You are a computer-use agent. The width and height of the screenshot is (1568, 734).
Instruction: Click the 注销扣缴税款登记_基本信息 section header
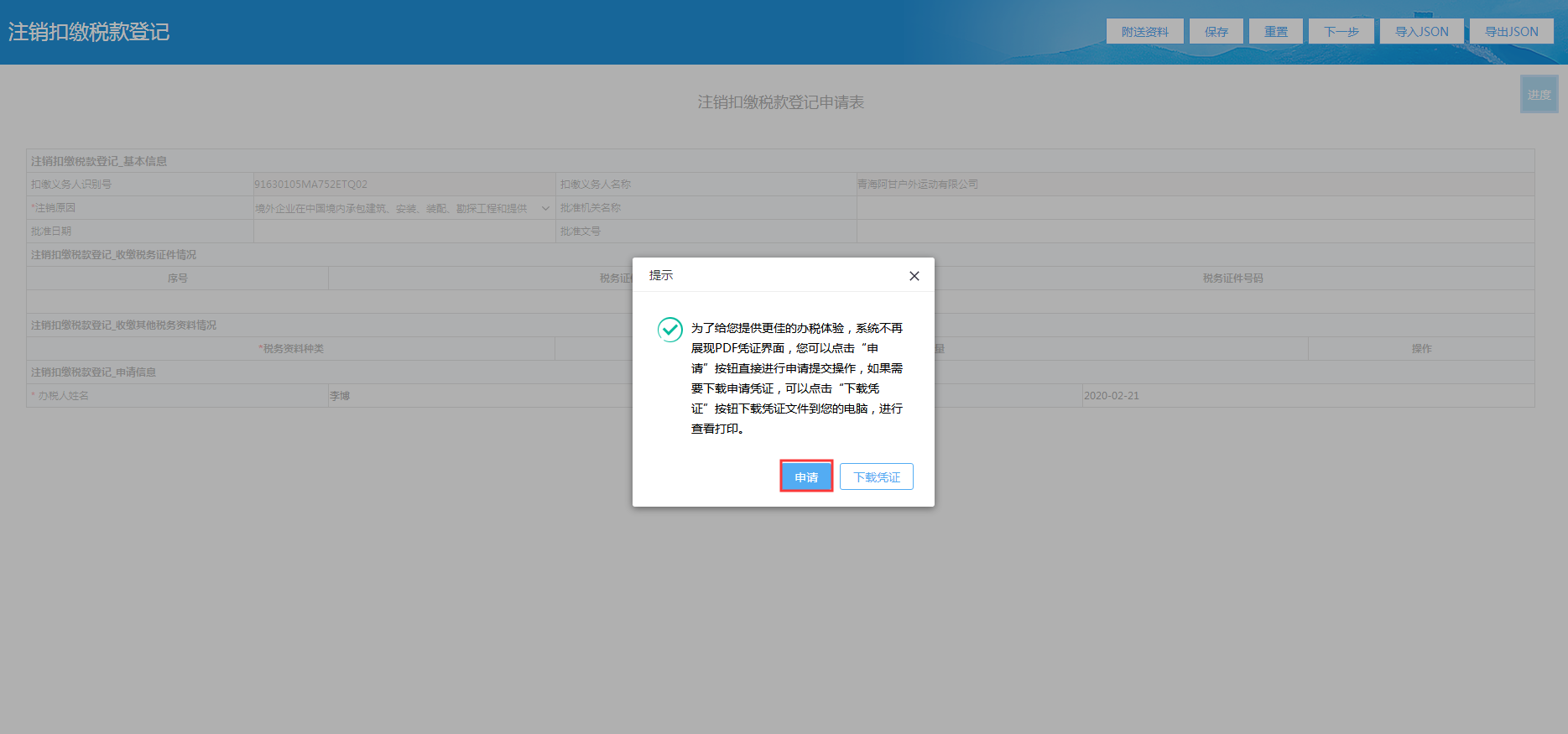pyautogui.click(x=99, y=161)
